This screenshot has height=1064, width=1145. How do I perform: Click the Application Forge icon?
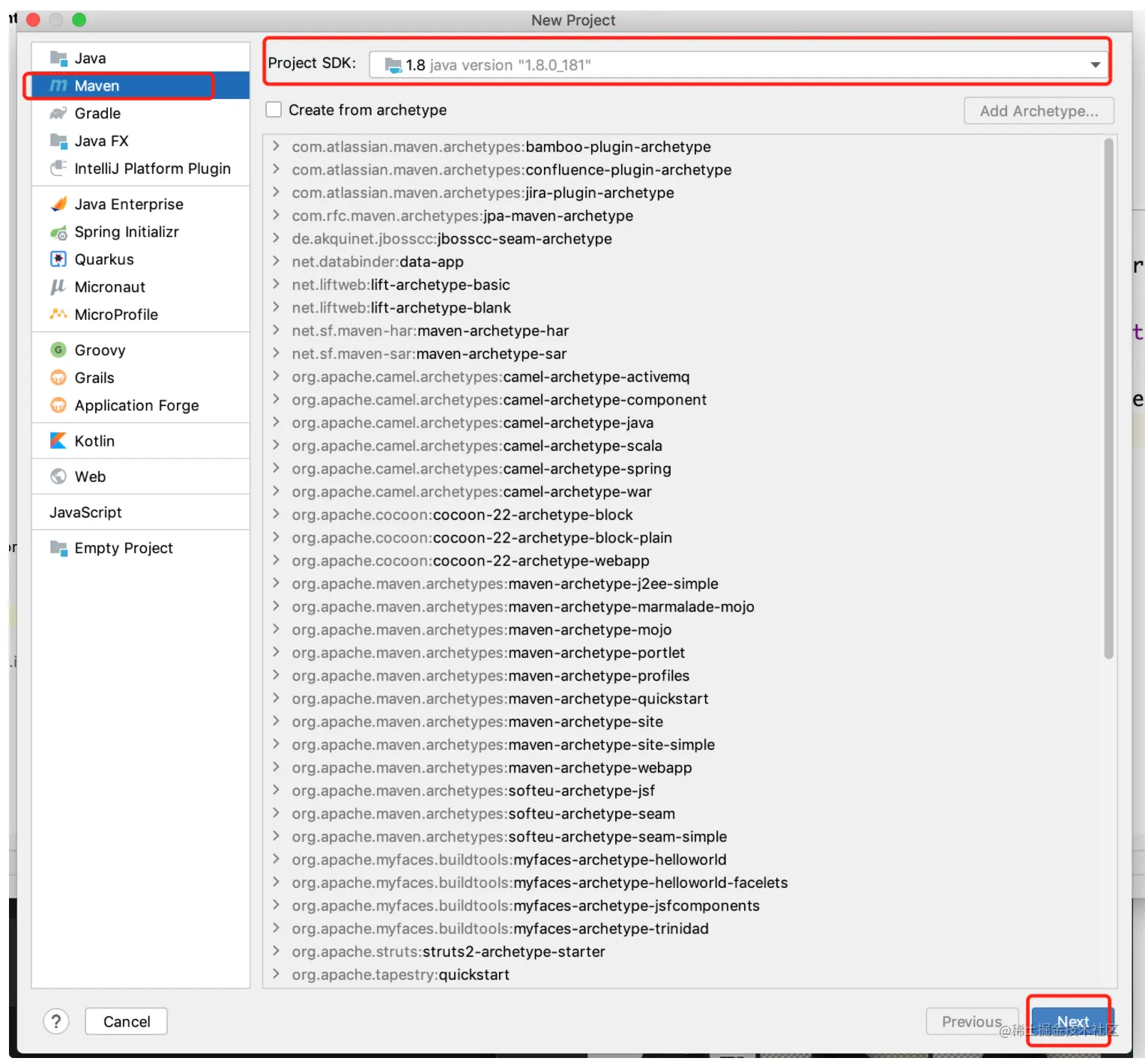tap(58, 405)
